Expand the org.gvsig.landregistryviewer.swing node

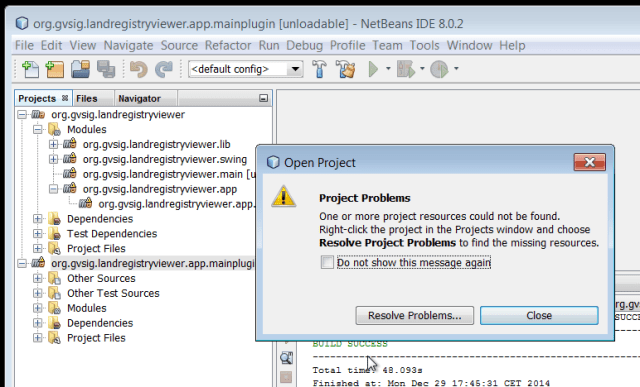point(53,159)
